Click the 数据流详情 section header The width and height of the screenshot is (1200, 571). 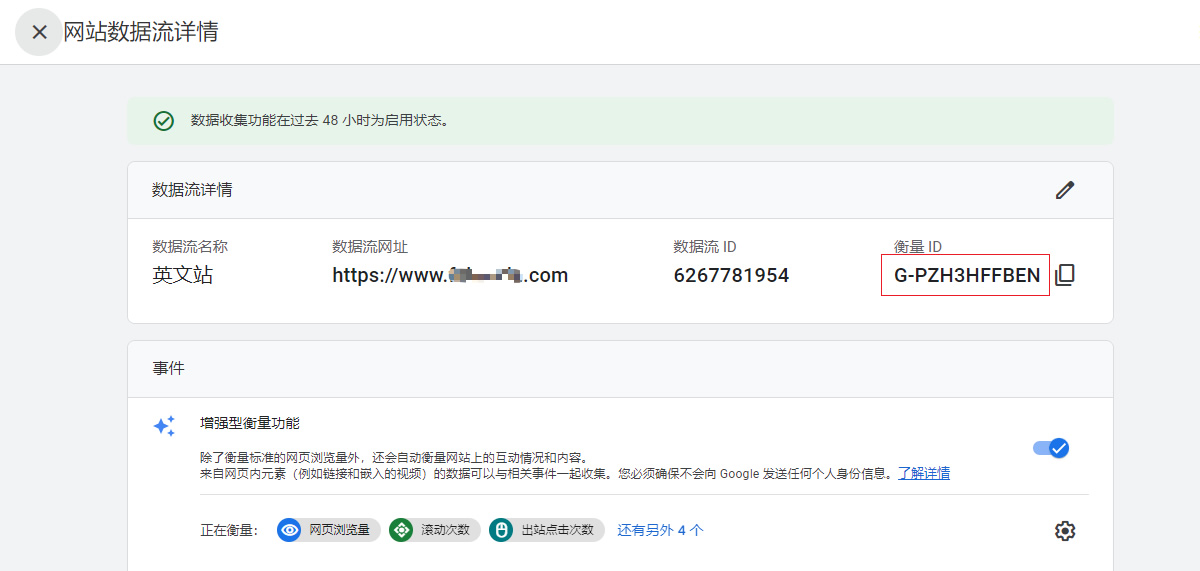[192, 190]
